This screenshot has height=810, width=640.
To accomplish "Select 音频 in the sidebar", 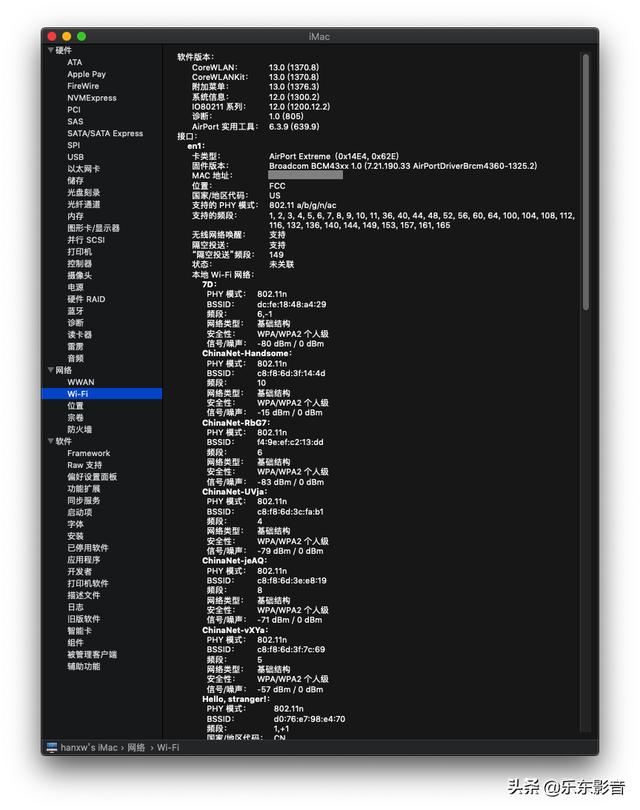I will coord(75,359).
